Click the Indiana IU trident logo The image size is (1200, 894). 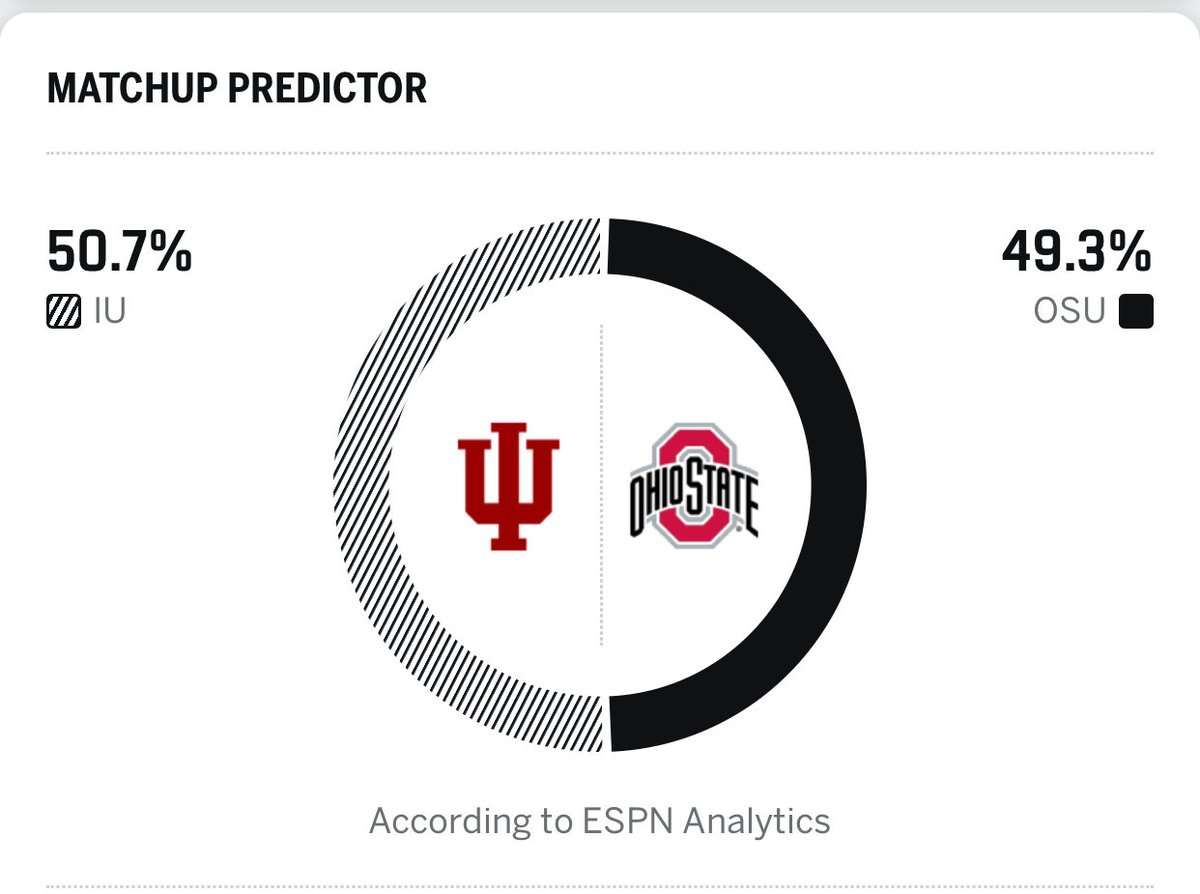pyautogui.click(x=508, y=485)
